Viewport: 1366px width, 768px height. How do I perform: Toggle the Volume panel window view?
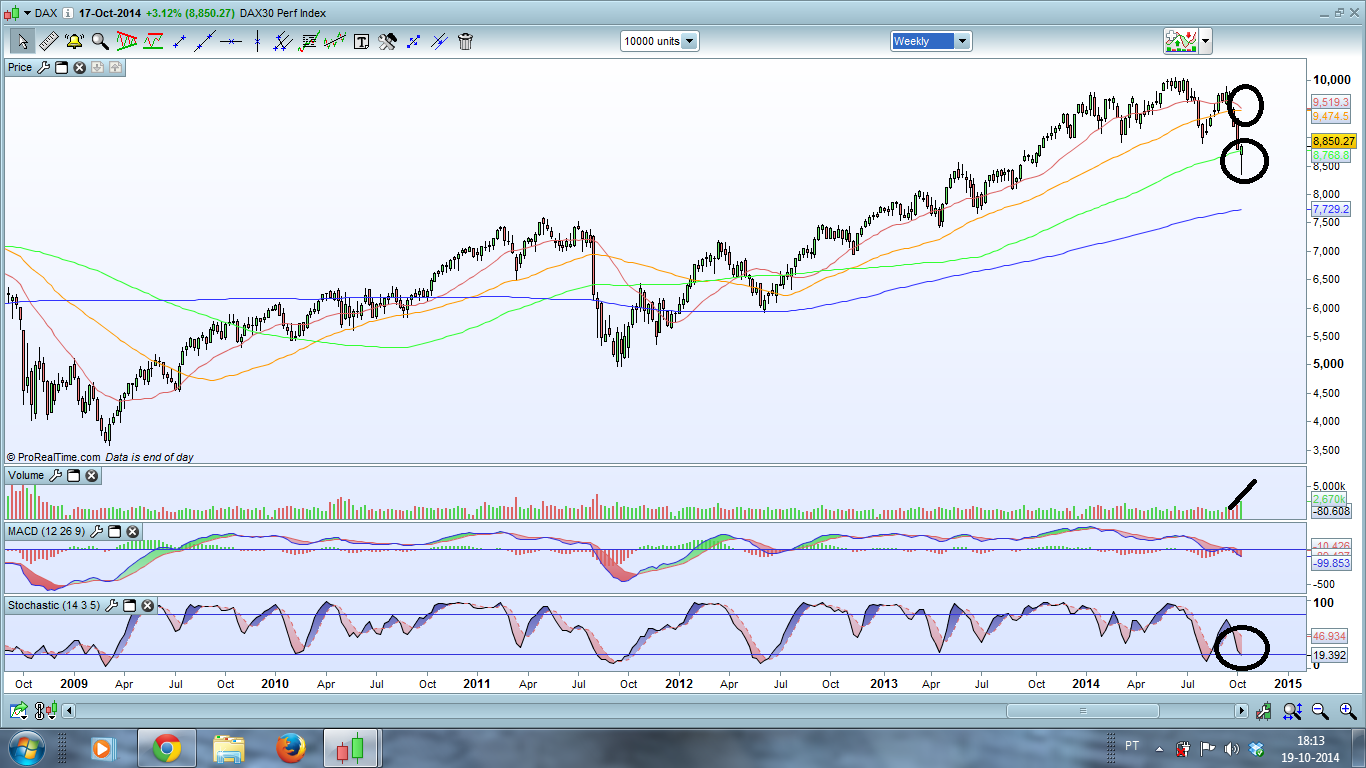pyautogui.click(x=74, y=475)
